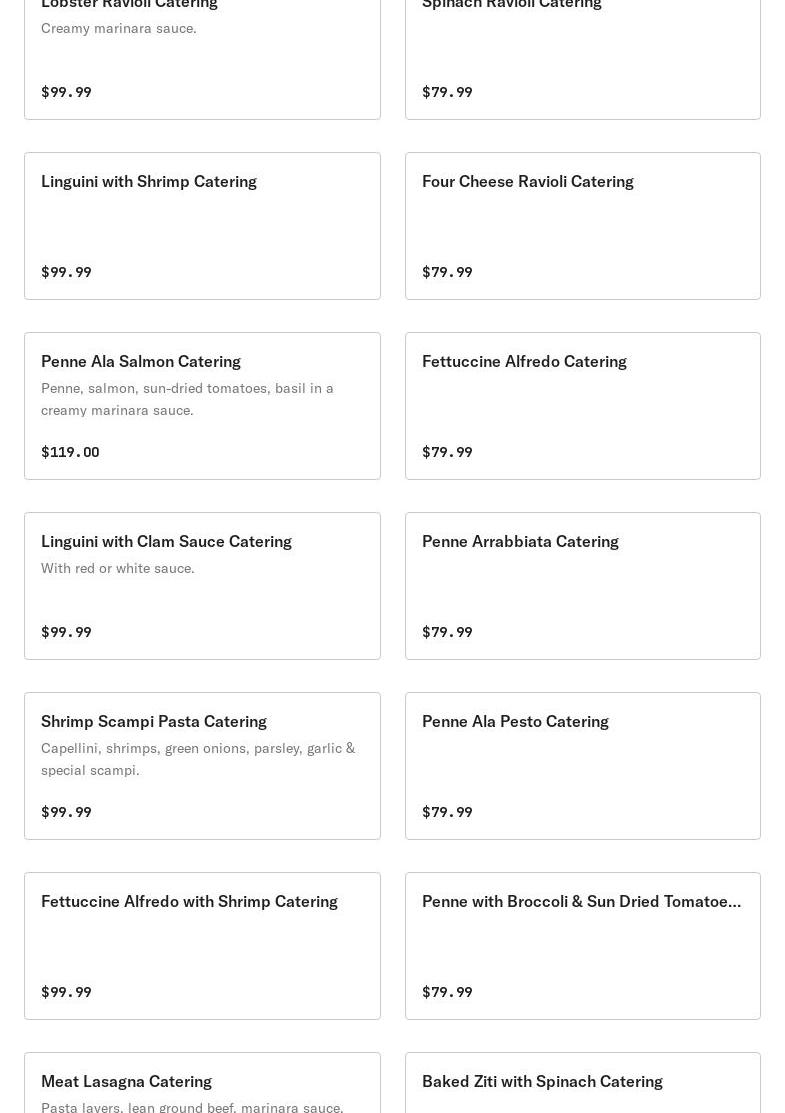Viewport: 785px width, 1113px height.
Task: Open Linguini with Clam Sauce Catering
Action: point(202,586)
